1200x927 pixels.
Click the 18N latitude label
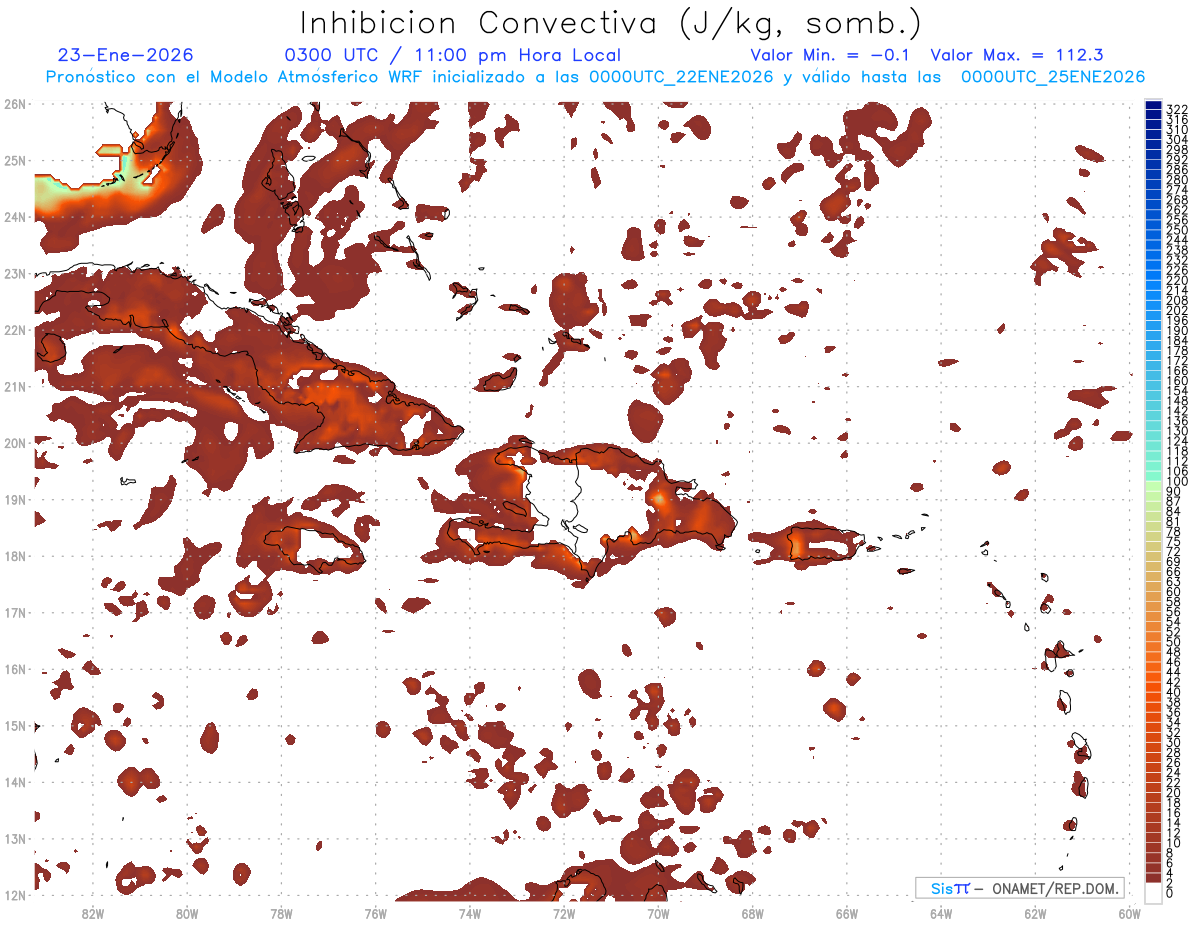tap(14, 556)
